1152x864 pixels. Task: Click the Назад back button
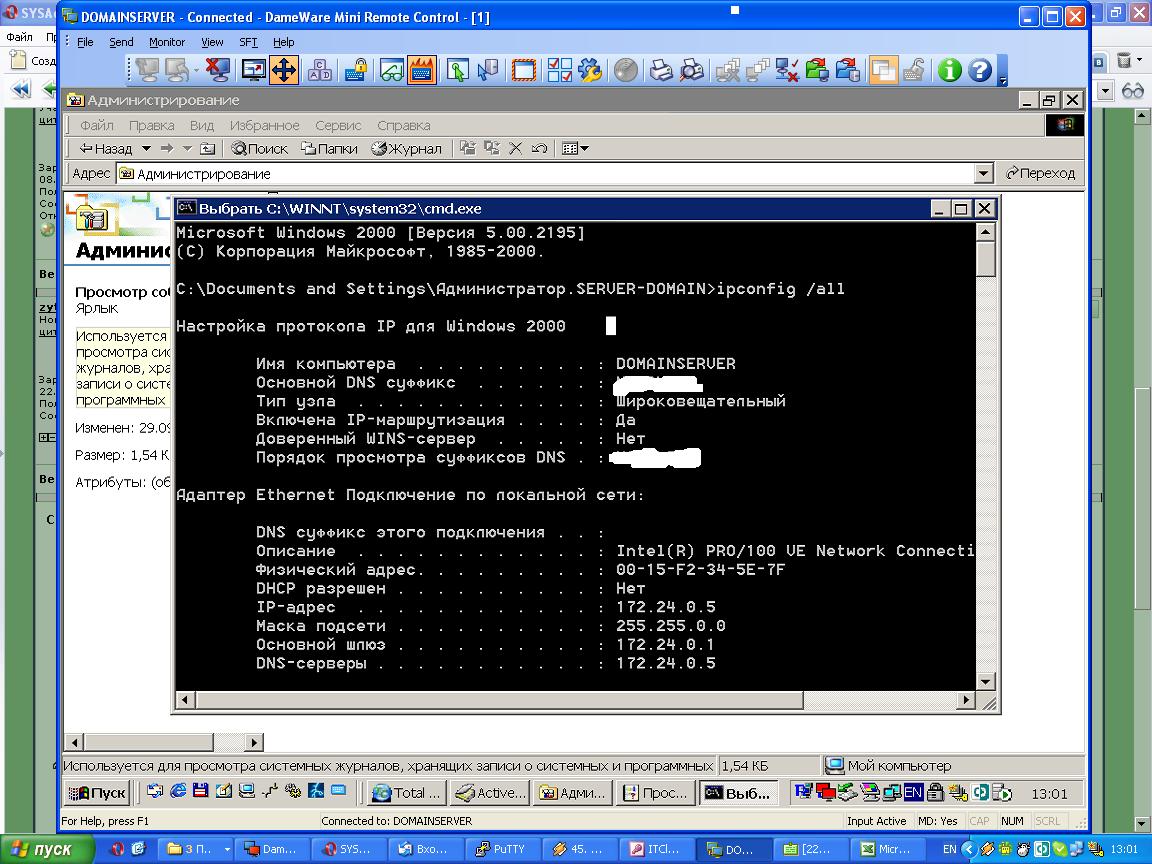tap(106, 148)
